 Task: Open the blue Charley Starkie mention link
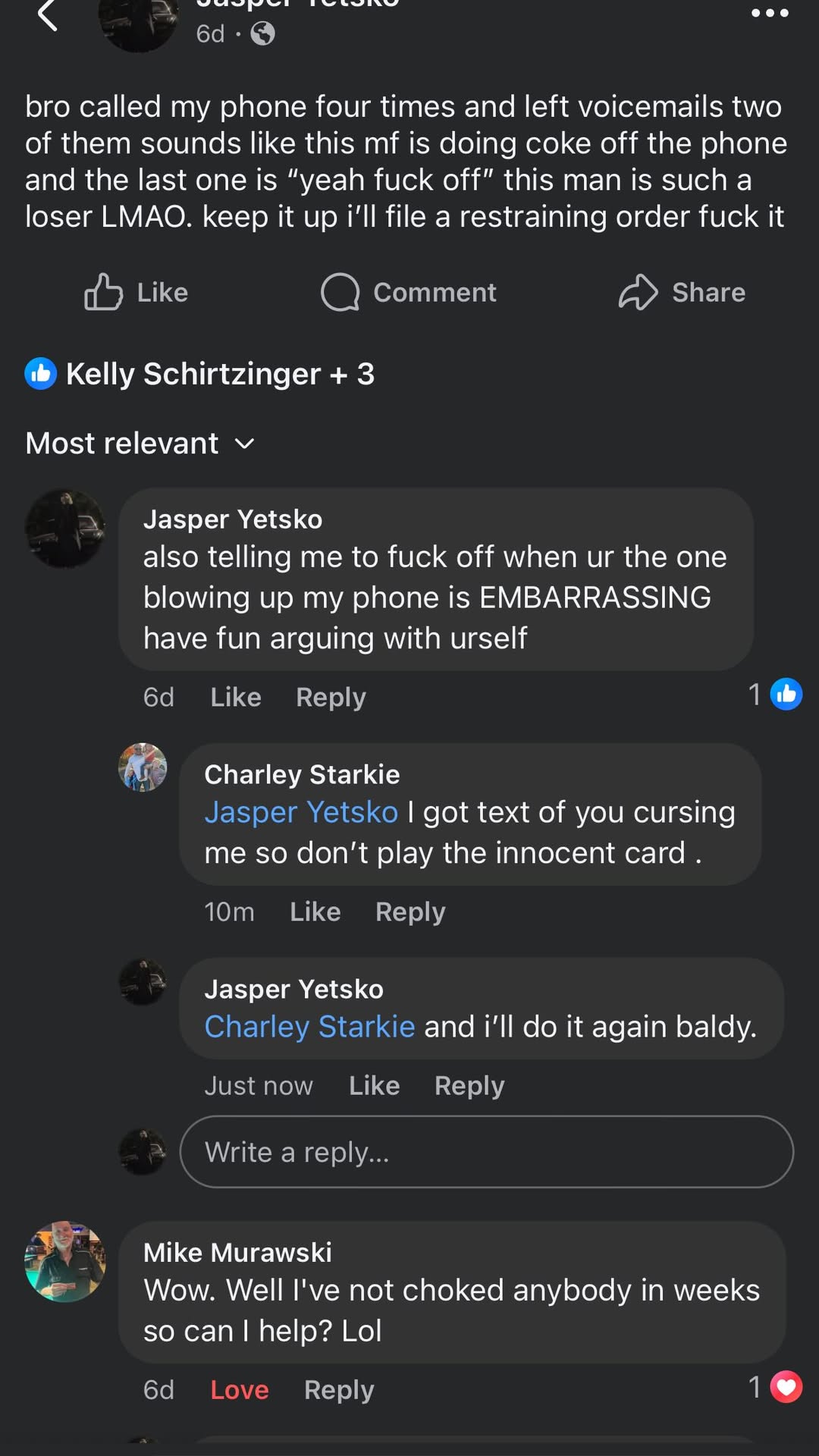(309, 1027)
